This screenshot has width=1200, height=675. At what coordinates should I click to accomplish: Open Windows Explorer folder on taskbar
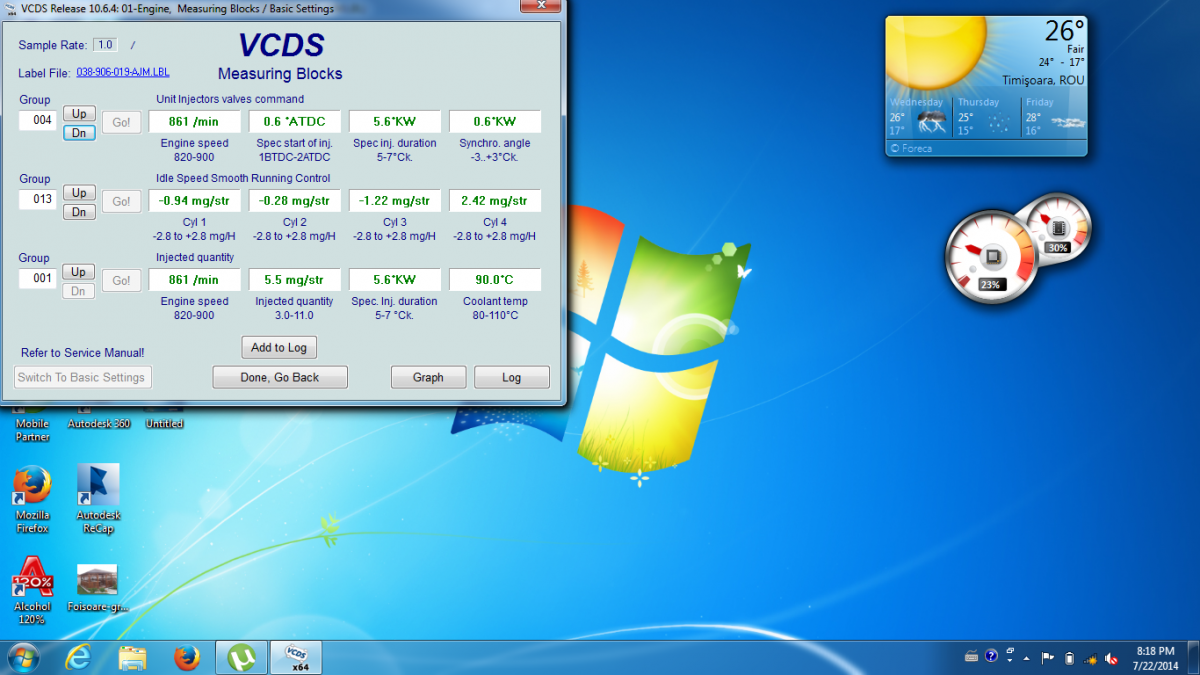click(x=133, y=657)
